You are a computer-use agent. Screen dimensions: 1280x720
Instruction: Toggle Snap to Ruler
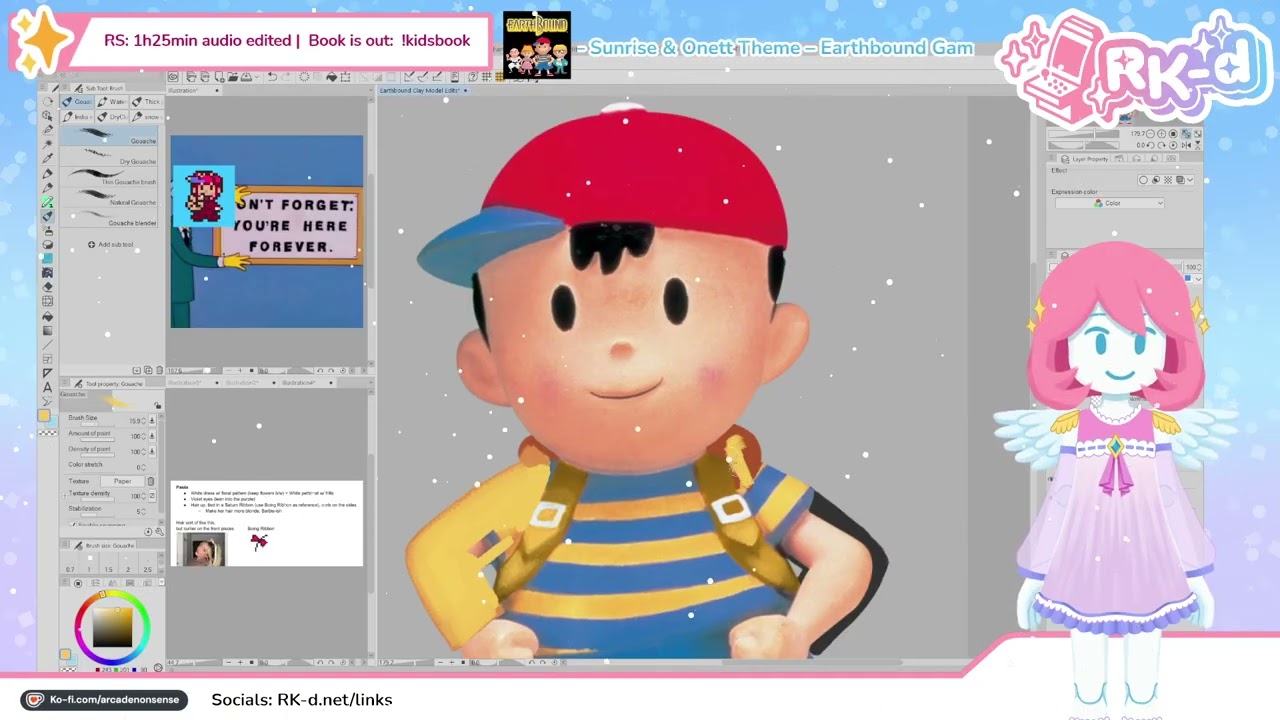click(408, 77)
